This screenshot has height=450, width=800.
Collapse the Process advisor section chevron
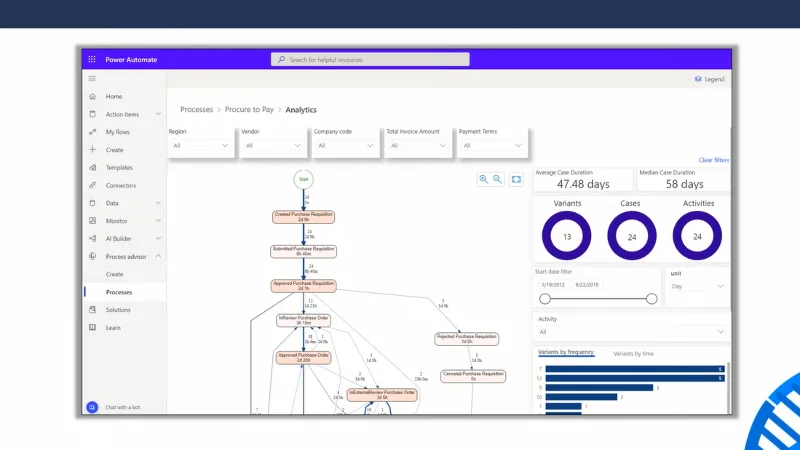click(x=158, y=256)
